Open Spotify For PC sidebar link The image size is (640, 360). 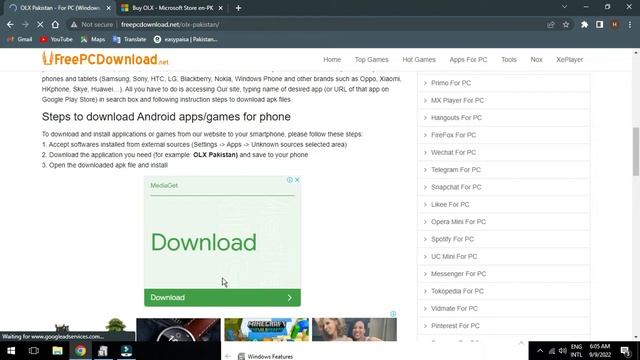coord(452,239)
